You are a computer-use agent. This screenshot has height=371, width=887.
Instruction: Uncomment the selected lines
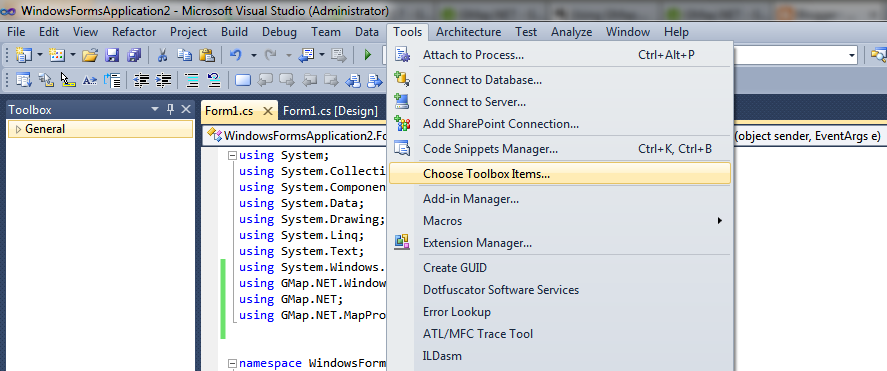coord(214,80)
